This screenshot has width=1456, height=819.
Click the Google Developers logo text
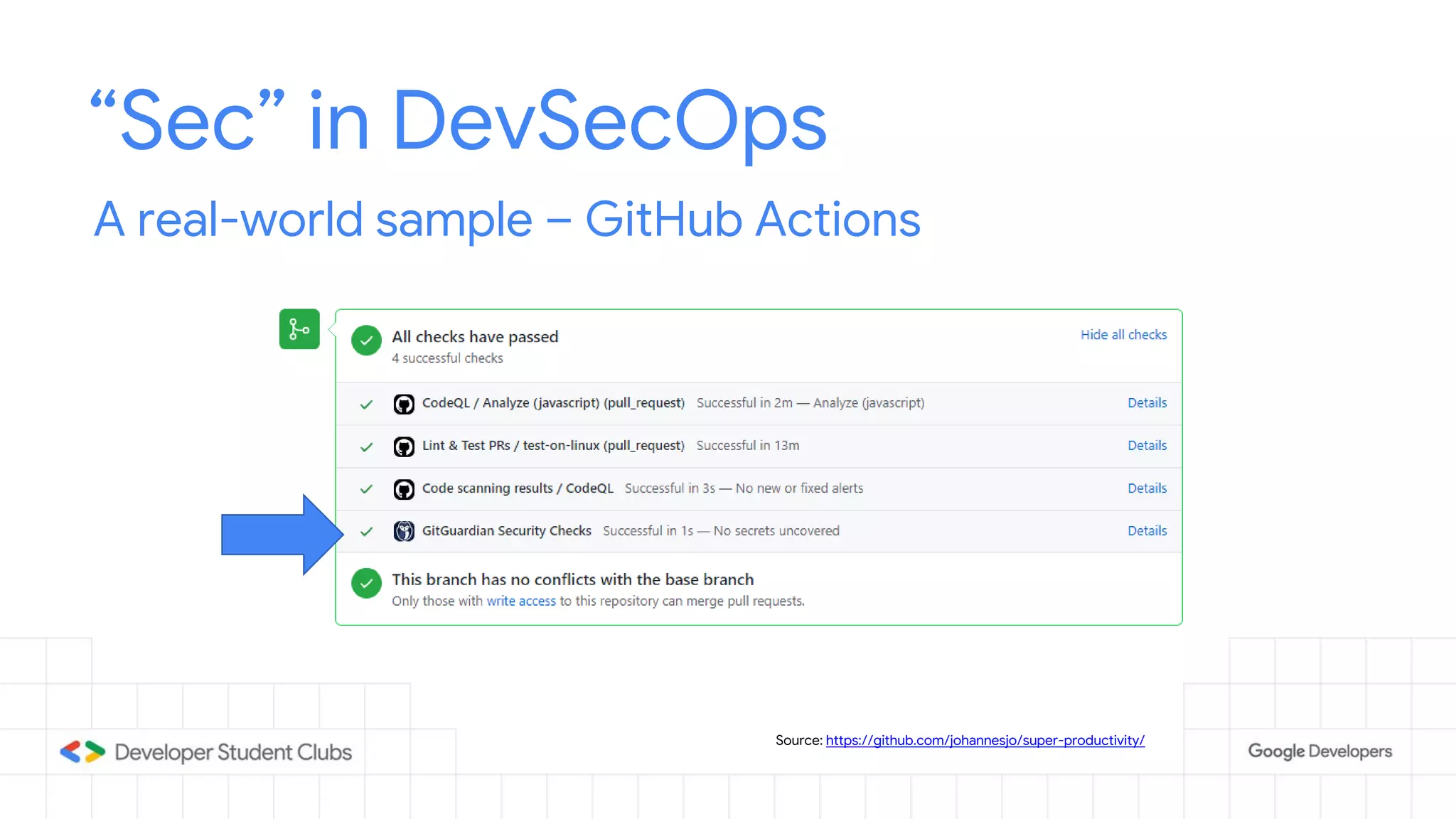pos(1319,751)
